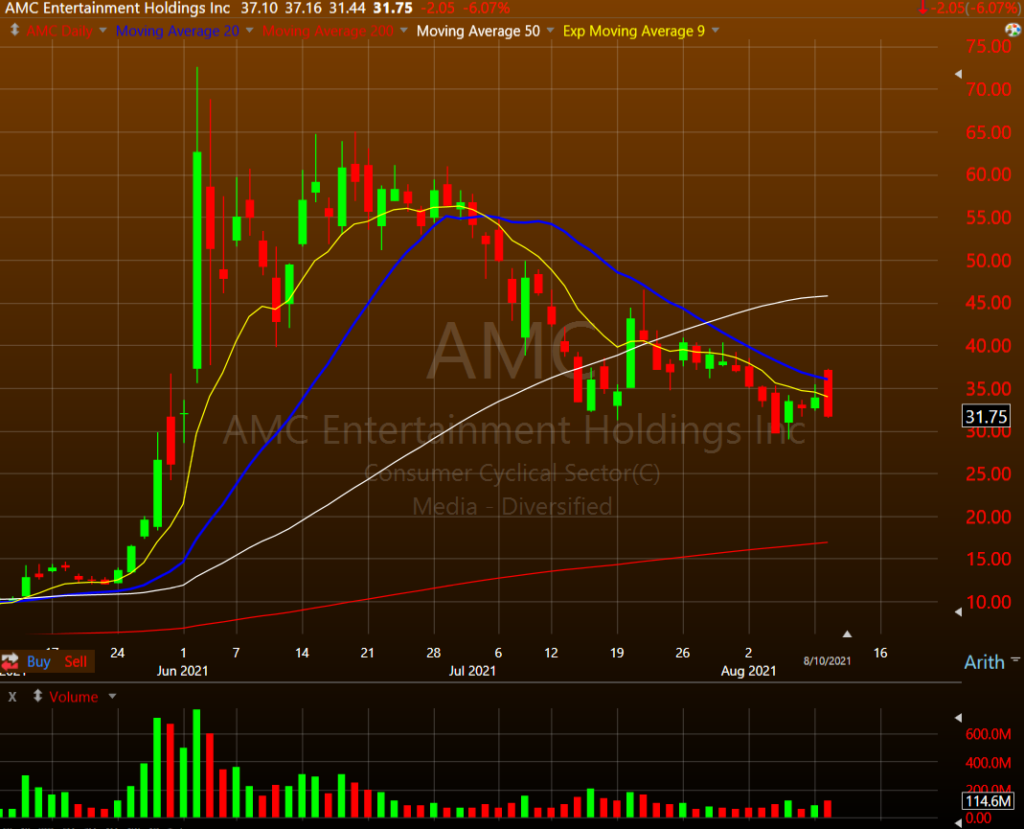
Task: Click the 8/10/2021 date label
Action: click(827, 660)
